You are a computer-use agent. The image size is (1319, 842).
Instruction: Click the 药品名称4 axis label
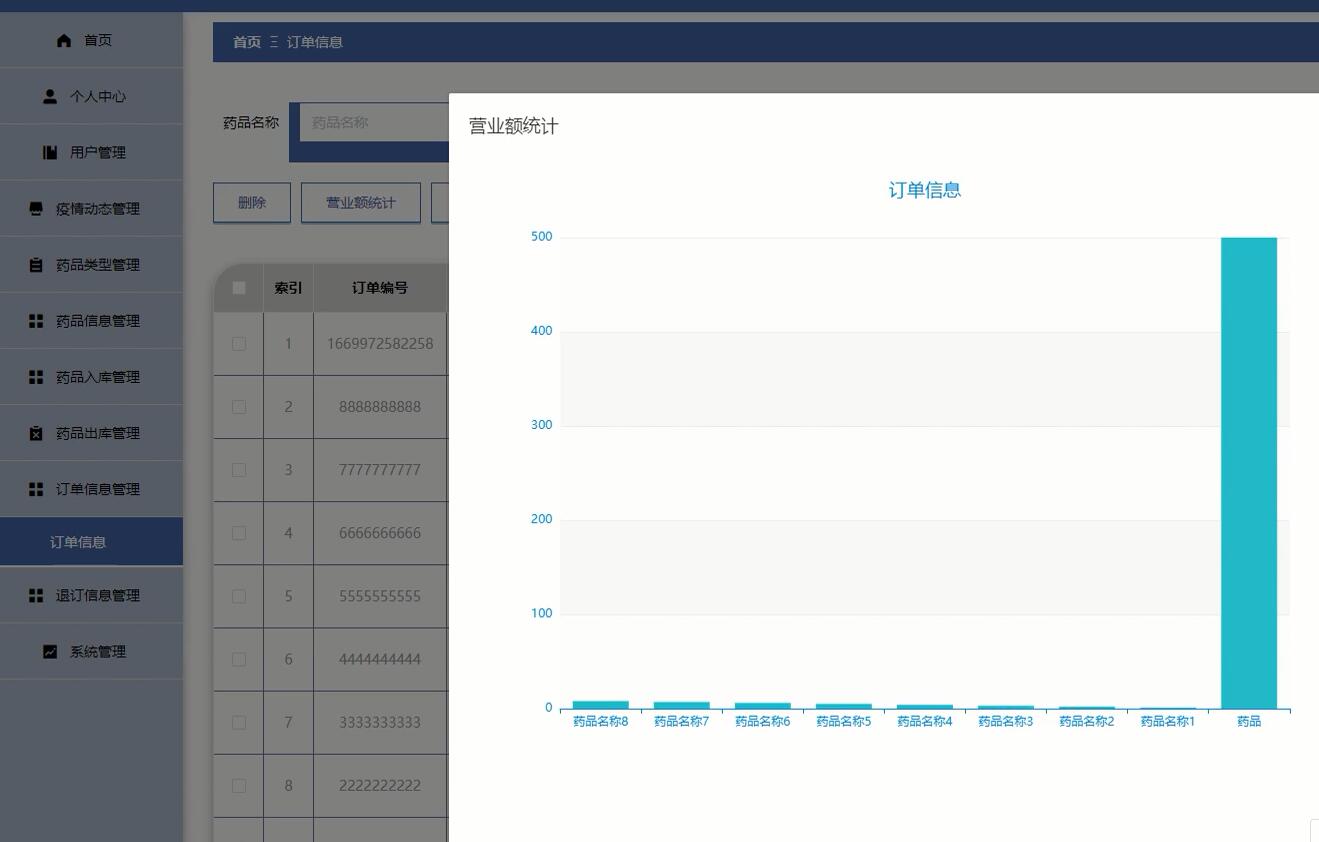[x=925, y=721]
